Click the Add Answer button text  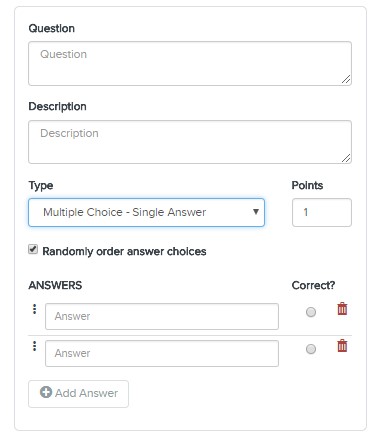click(x=86, y=393)
